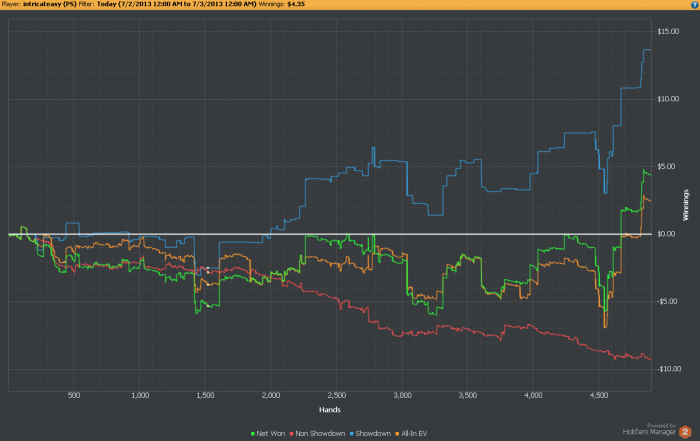Click the green Net Won legend swatch
The height and width of the screenshot is (441, 700).
coord(253,434)
